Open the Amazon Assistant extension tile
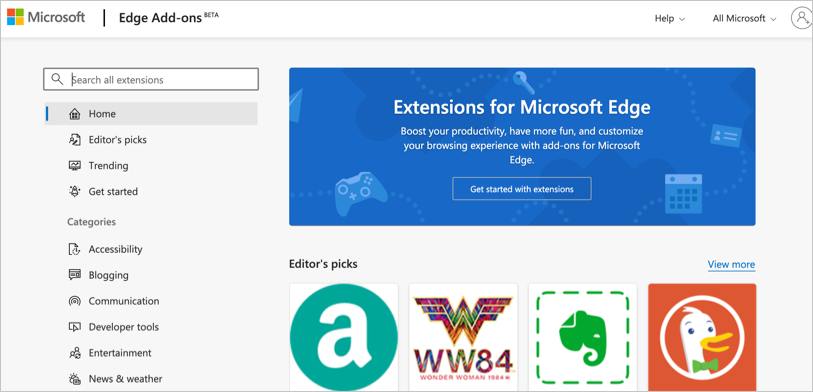The height and width of the screenshot is (392, 813). click(344, 337)
